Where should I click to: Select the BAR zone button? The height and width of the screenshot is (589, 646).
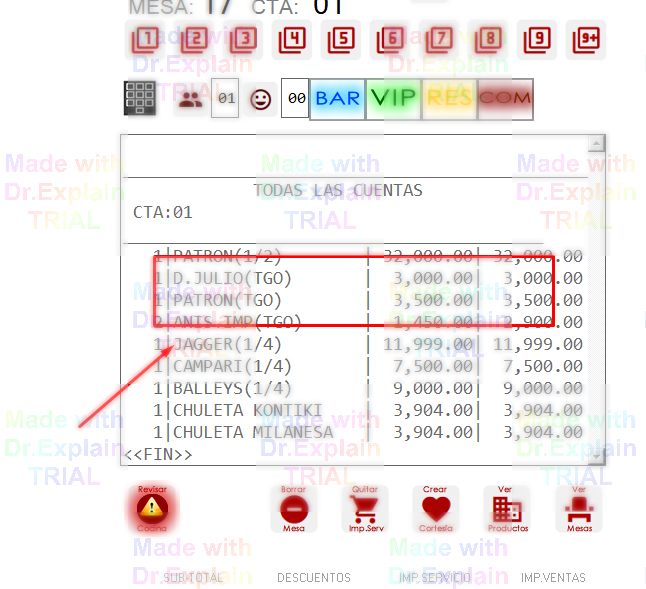click(338, 99)
